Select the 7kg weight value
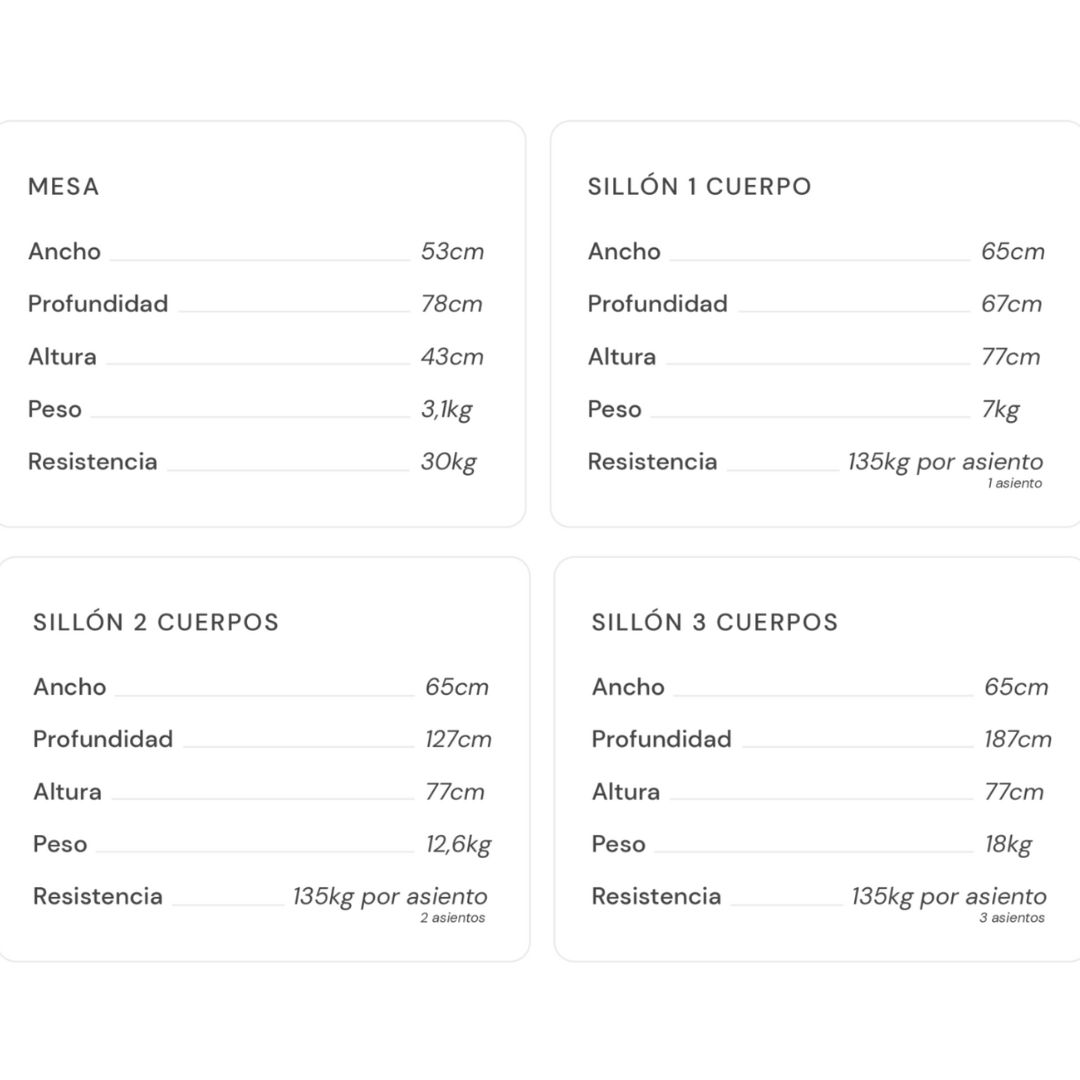The height and width of the screenshot is (1080, 1080). [x=1000, y=410]
